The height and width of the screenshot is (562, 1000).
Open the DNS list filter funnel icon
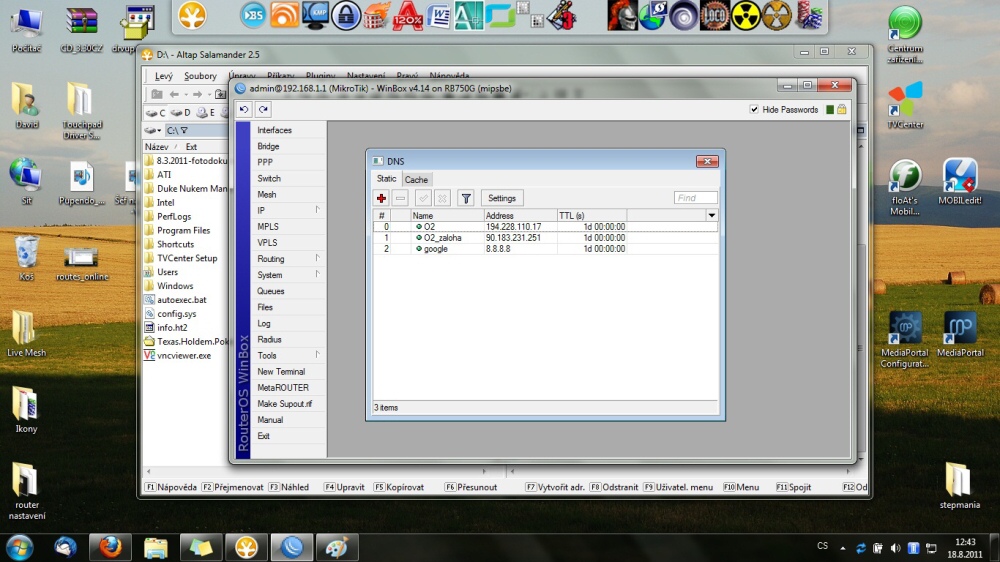(466, 198)
